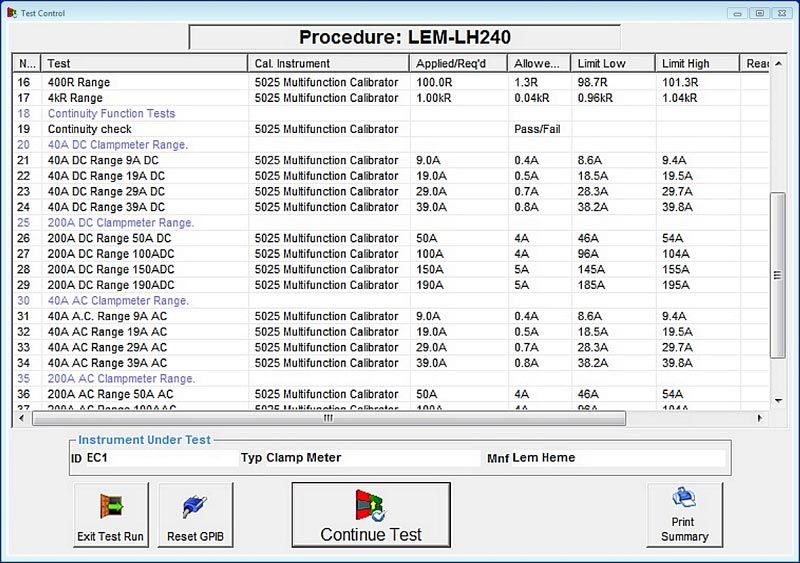
Task: Click the vertical scrollbar down arrow
Action: coord(778,401)
